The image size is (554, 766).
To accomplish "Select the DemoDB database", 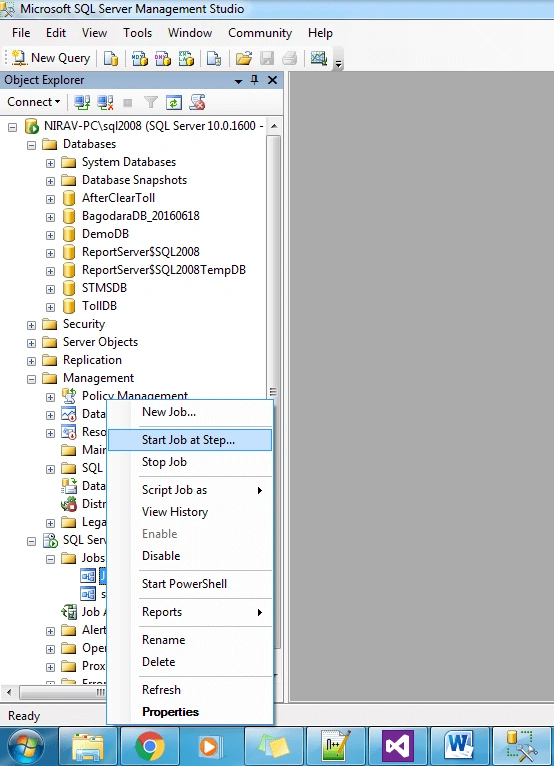I will pos(106,234).
